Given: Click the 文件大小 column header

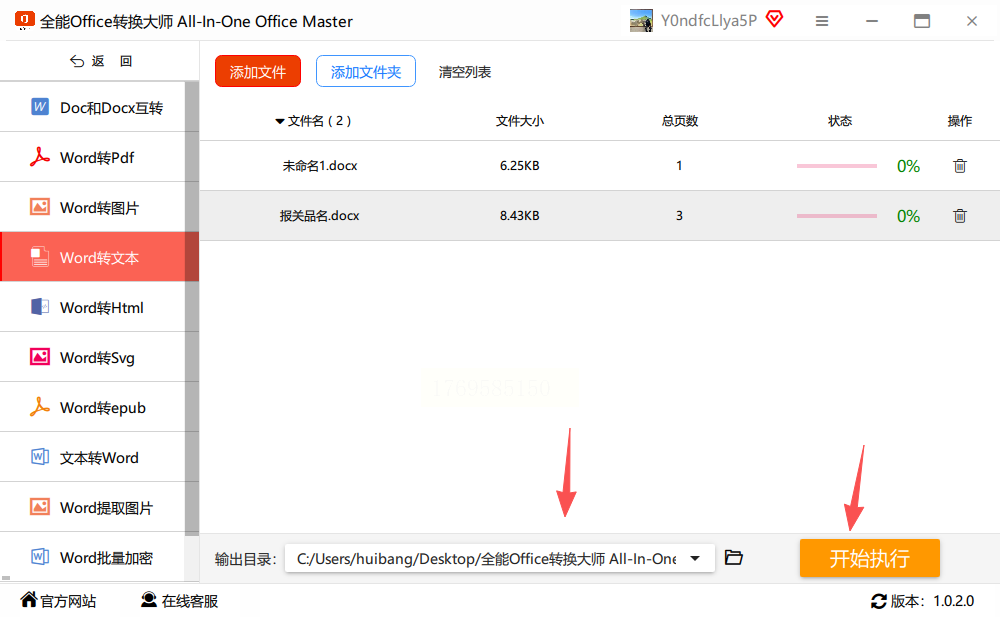Looking at the screenshot, I should coord(520,121).
